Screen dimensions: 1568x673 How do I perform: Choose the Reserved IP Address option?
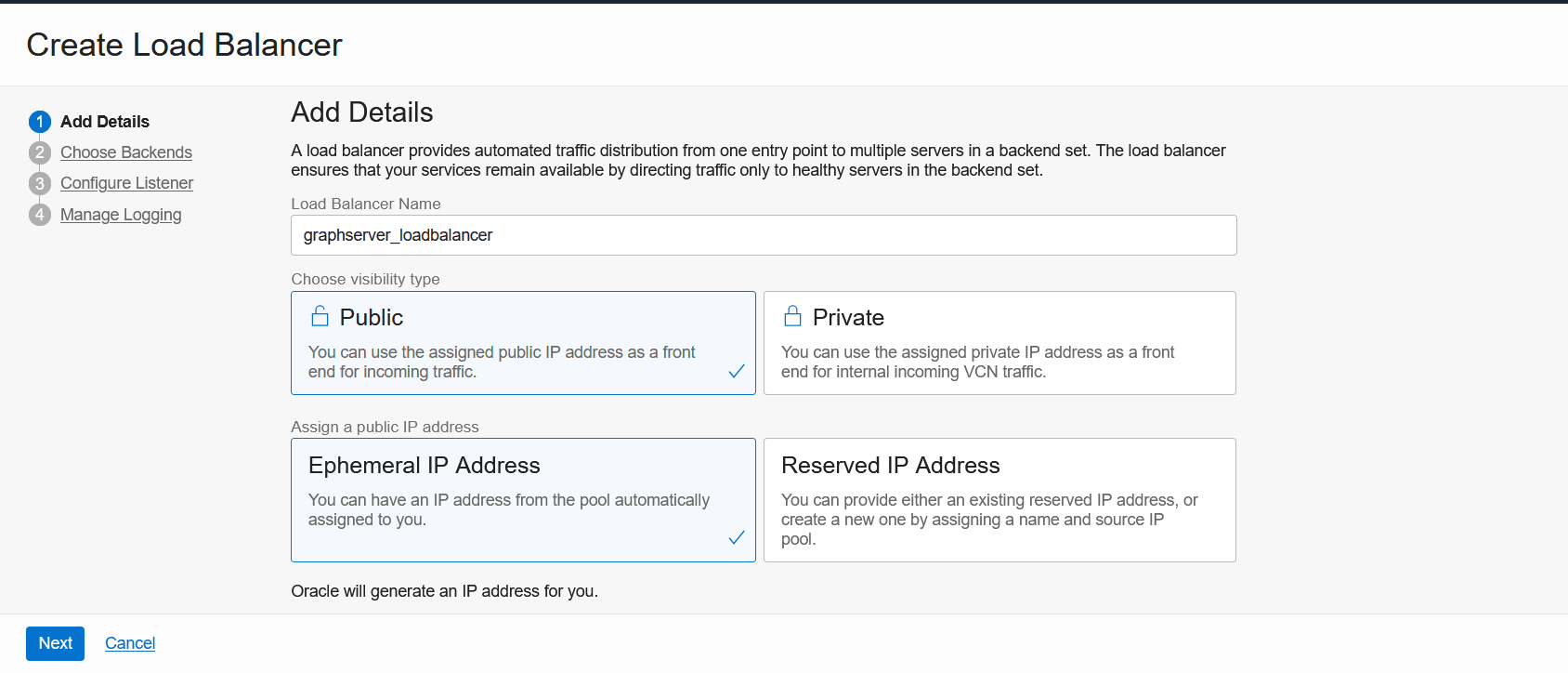point(1000,500)
